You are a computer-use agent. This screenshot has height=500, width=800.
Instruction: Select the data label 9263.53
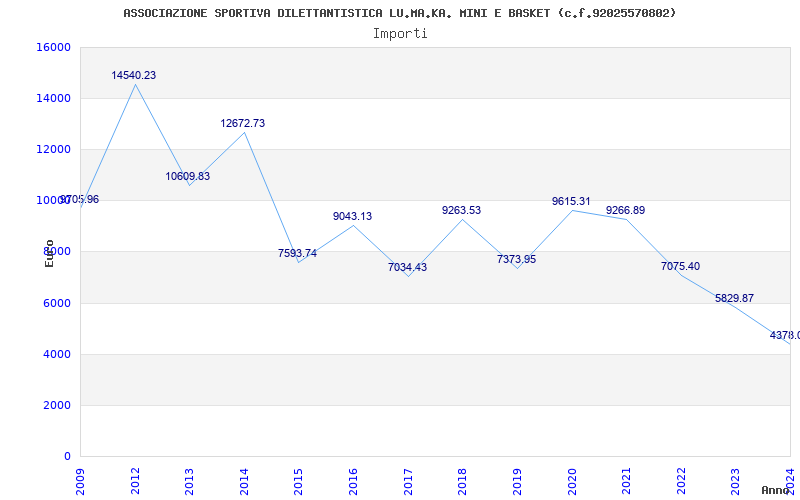tap(461, 210)
